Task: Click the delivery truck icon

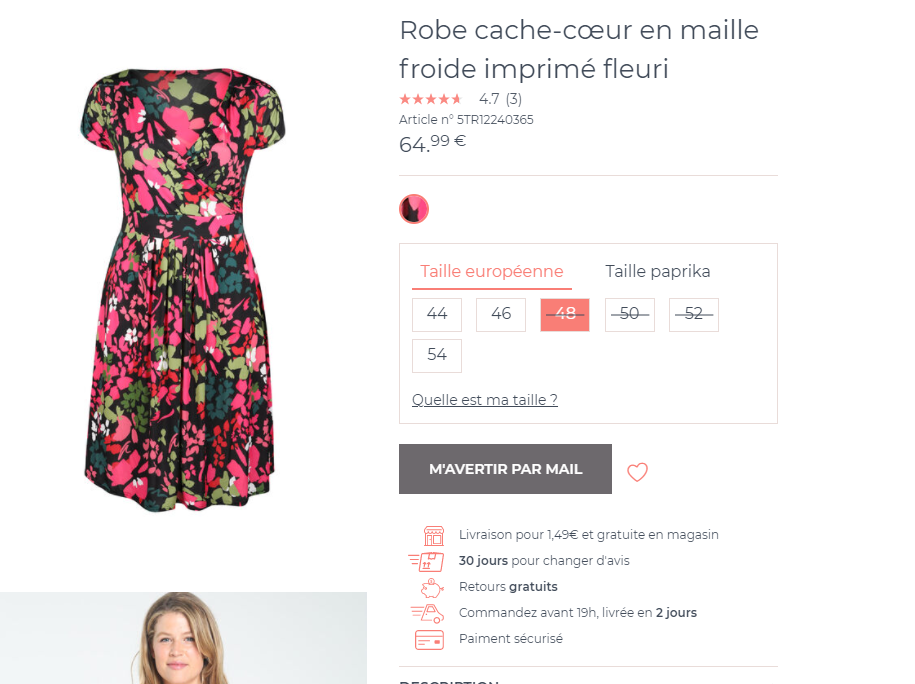Action: click(431, 612)
